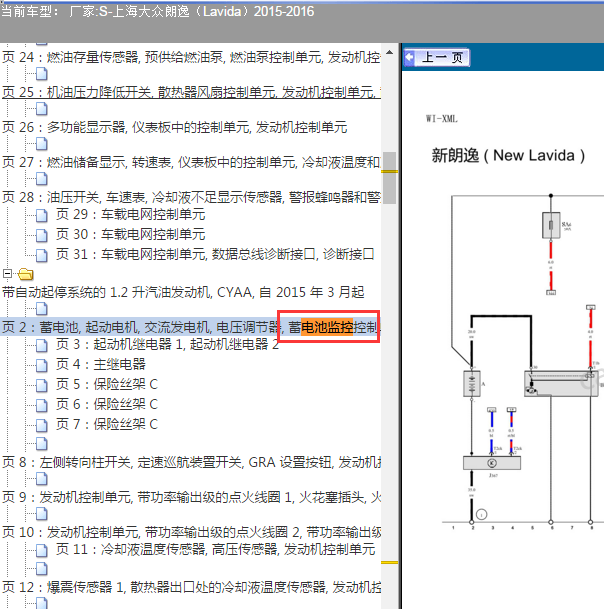Select 带自动起停系统的 1.2 升汽油发动机 CYAA entry
The width and height of the screenshot is (604, 609).
[183, 292]
